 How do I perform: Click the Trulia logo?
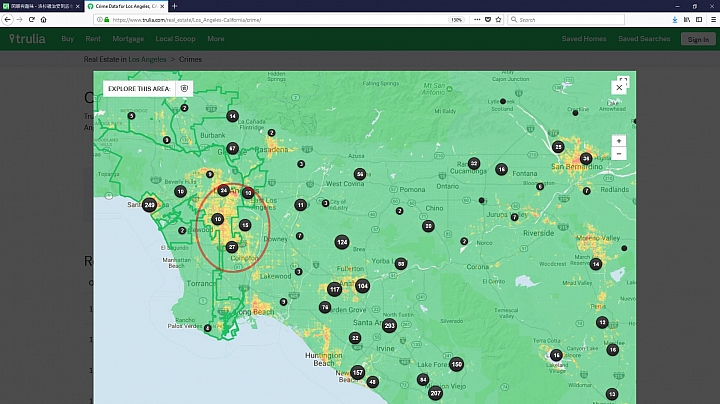pos(28,39)
